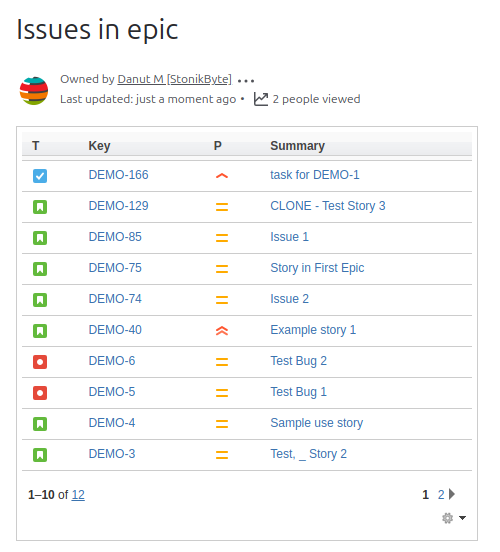Open the Sample use story summary link

317,423
